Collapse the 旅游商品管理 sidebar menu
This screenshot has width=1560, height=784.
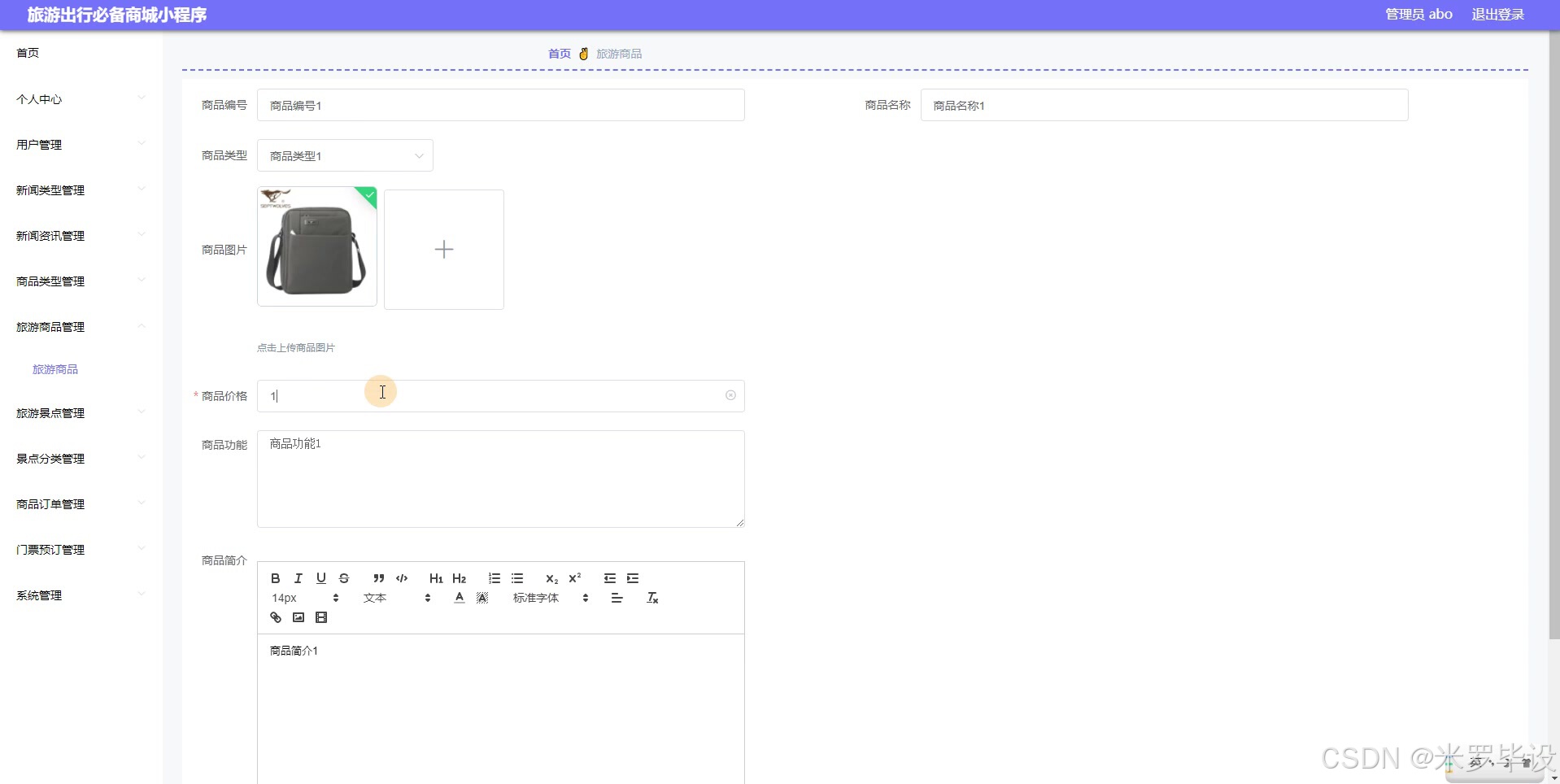[81, 327]
